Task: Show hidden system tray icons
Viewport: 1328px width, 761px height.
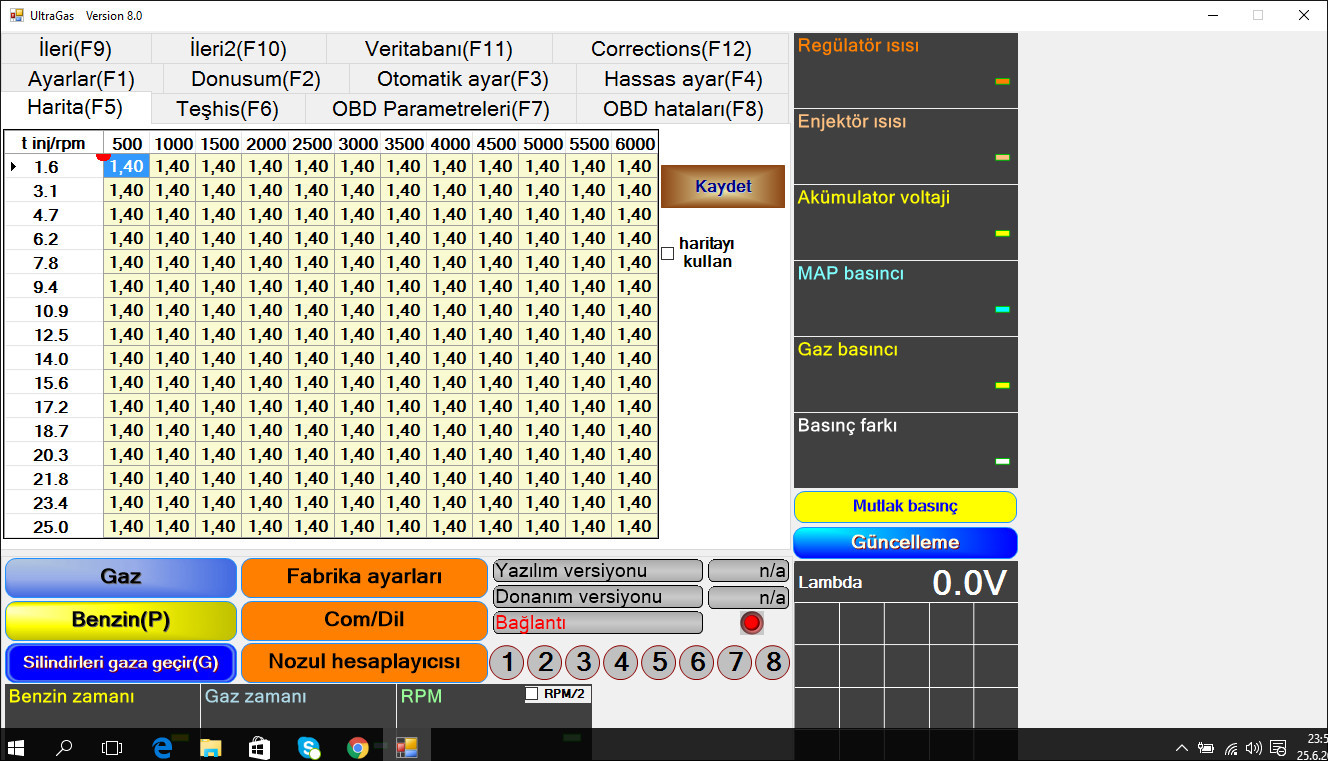Action: point(1181,747)
